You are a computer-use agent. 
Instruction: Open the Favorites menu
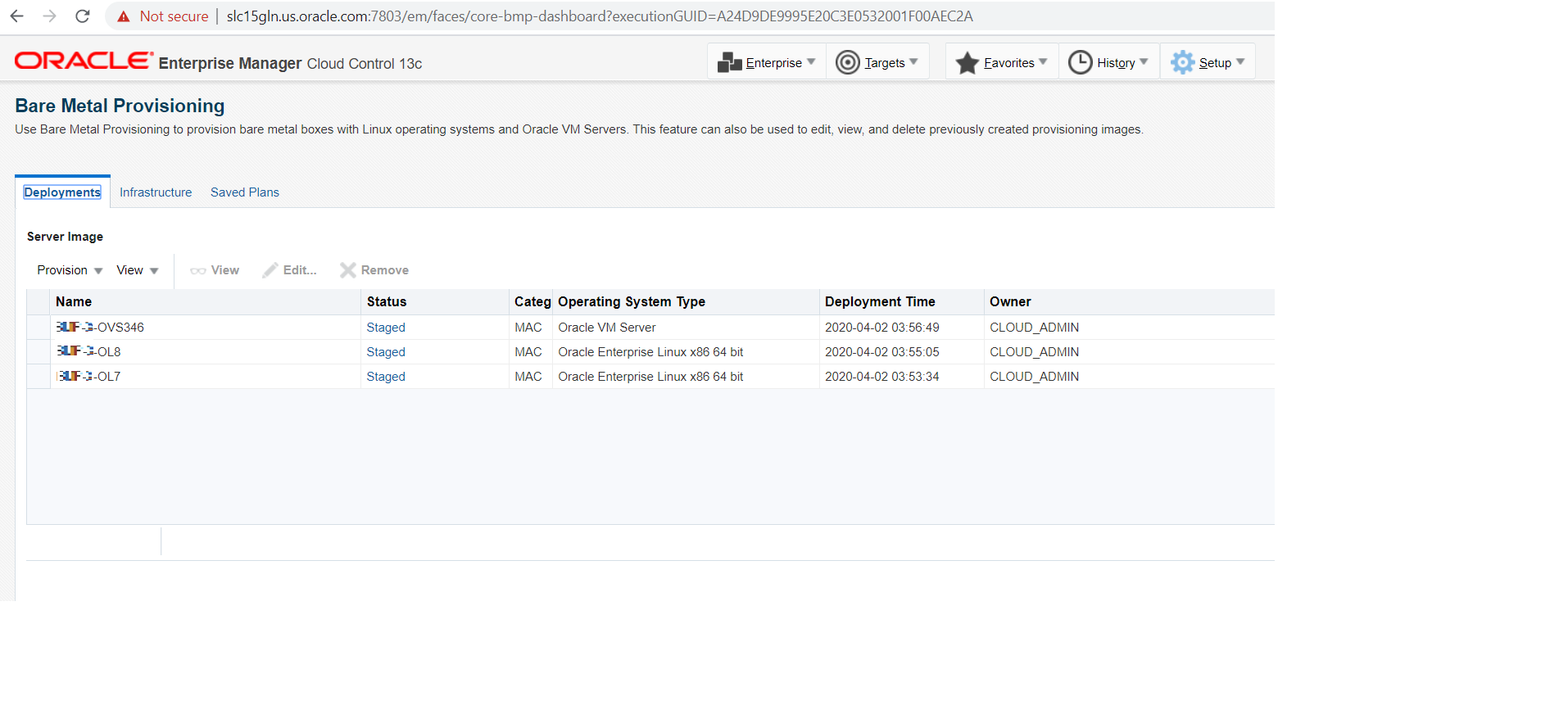tap(1002, 62)
